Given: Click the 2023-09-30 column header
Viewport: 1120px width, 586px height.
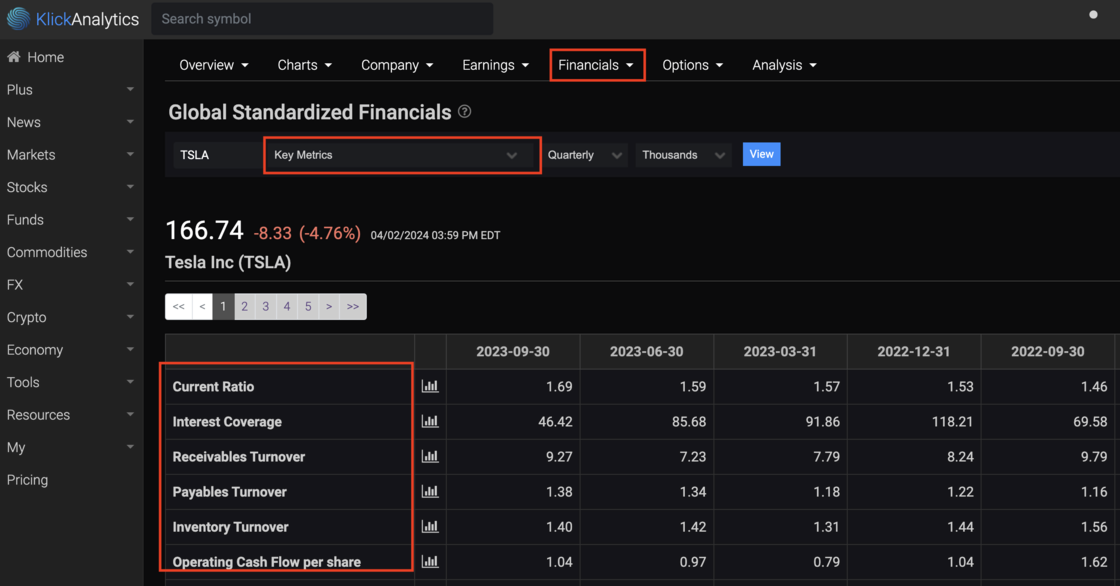Looking at the screenshot, I should (513, 352).
